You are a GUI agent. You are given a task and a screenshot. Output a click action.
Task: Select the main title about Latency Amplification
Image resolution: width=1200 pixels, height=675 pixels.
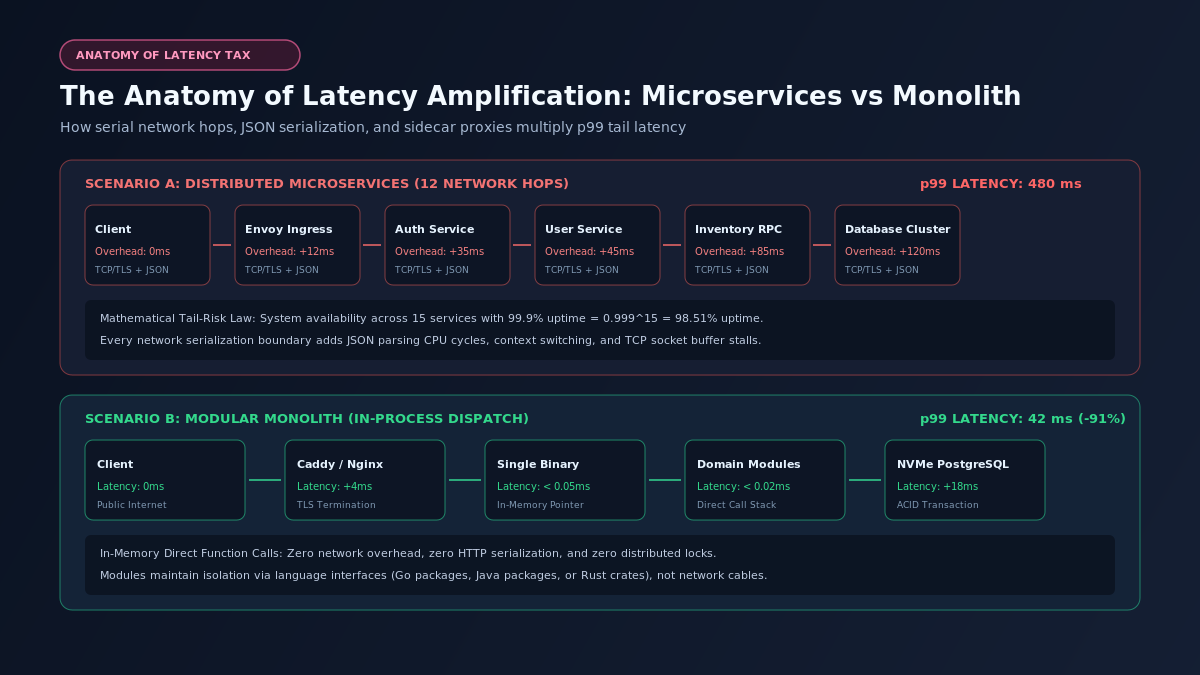click(541, 96)
